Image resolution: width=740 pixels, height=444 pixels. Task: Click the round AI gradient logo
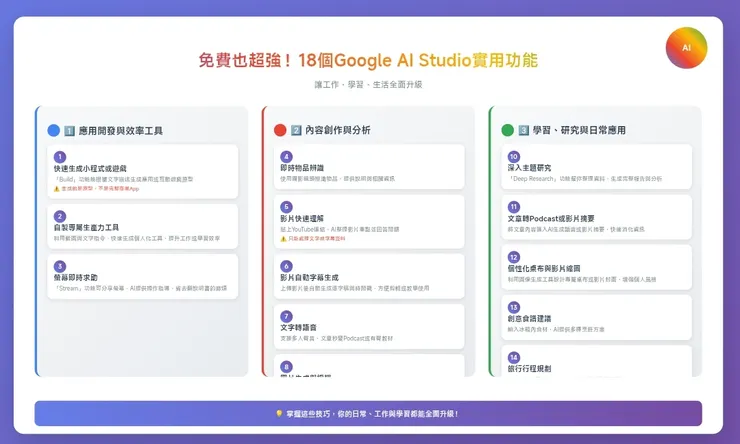(x=686, y=48)
